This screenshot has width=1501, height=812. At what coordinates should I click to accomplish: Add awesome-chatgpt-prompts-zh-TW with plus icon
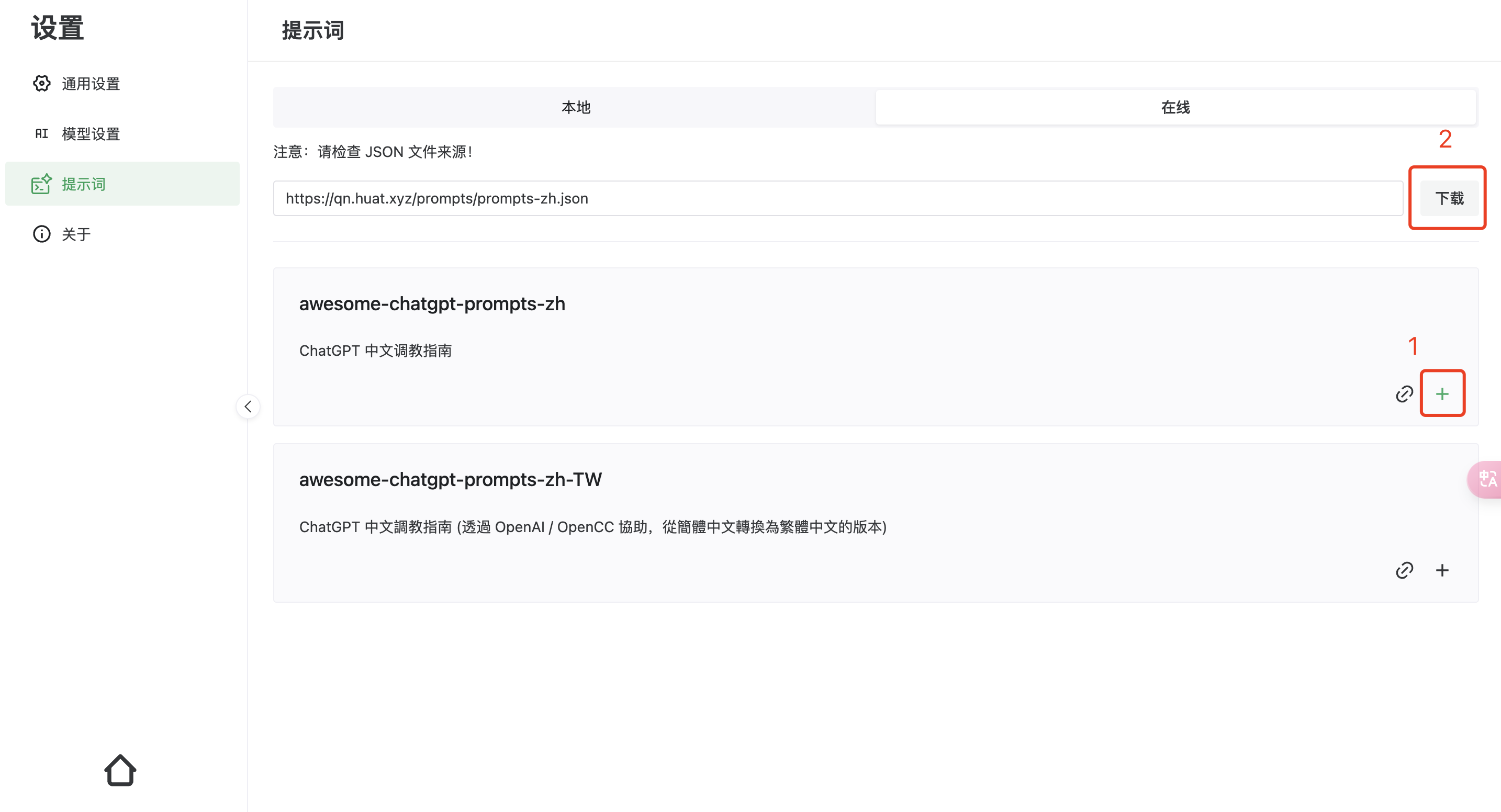(1442, 570)
